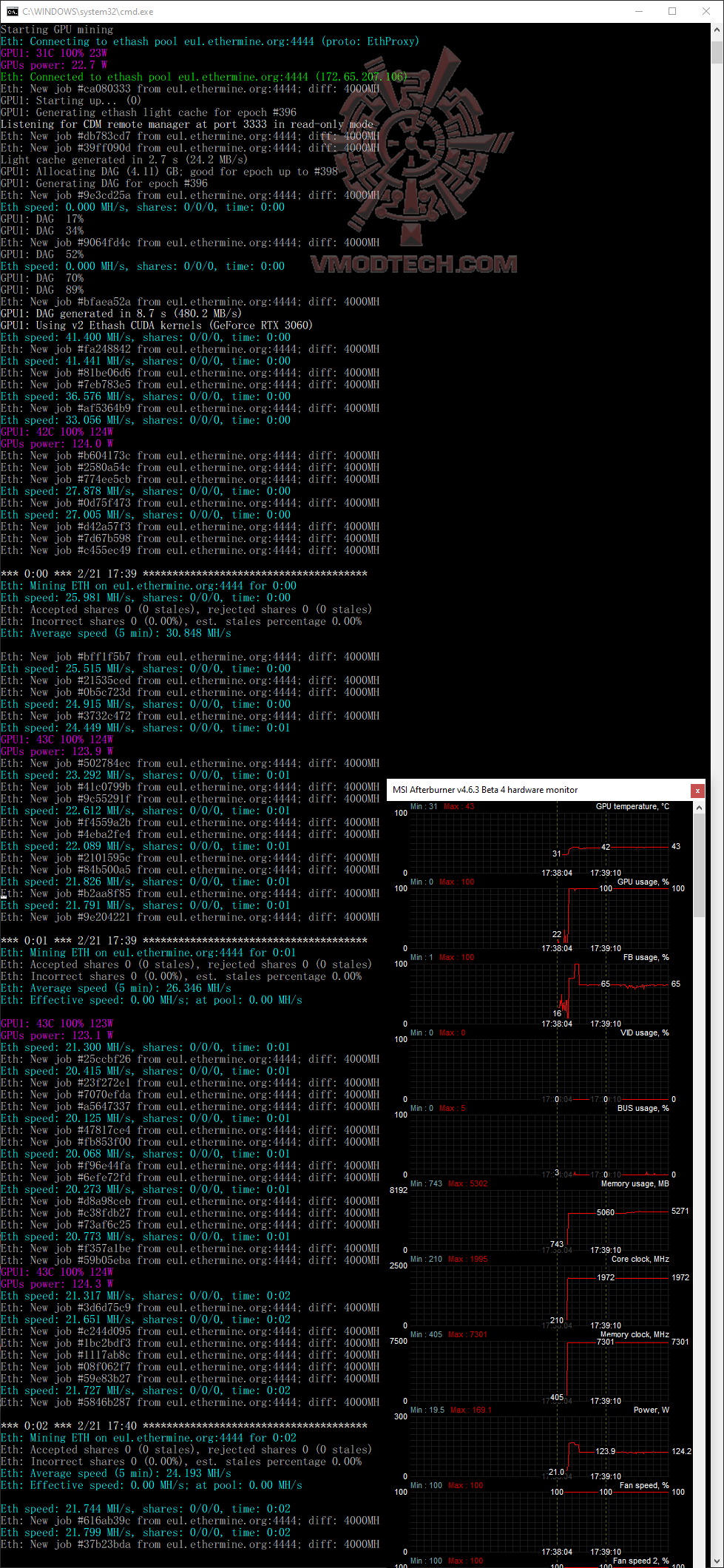Click 'Average speed (5 min): 30.848 MH/s'

point(116,633)
